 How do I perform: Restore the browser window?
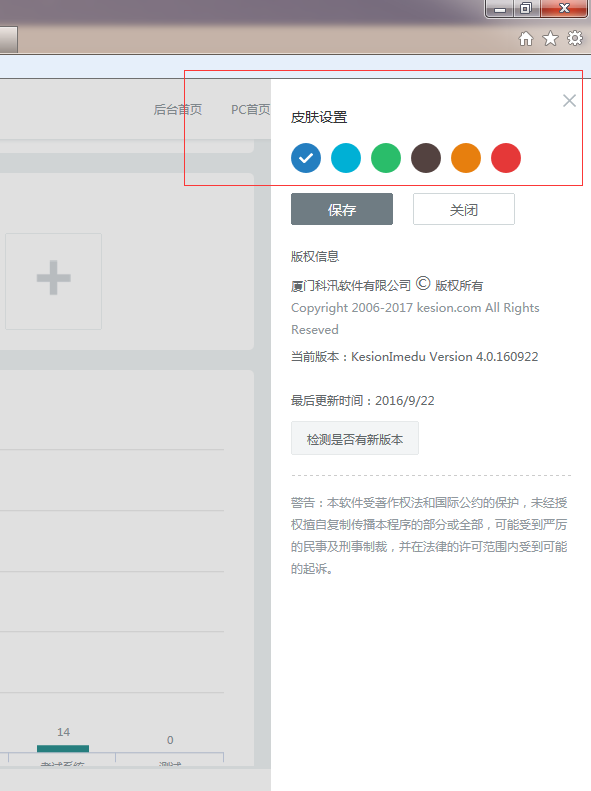526,9
